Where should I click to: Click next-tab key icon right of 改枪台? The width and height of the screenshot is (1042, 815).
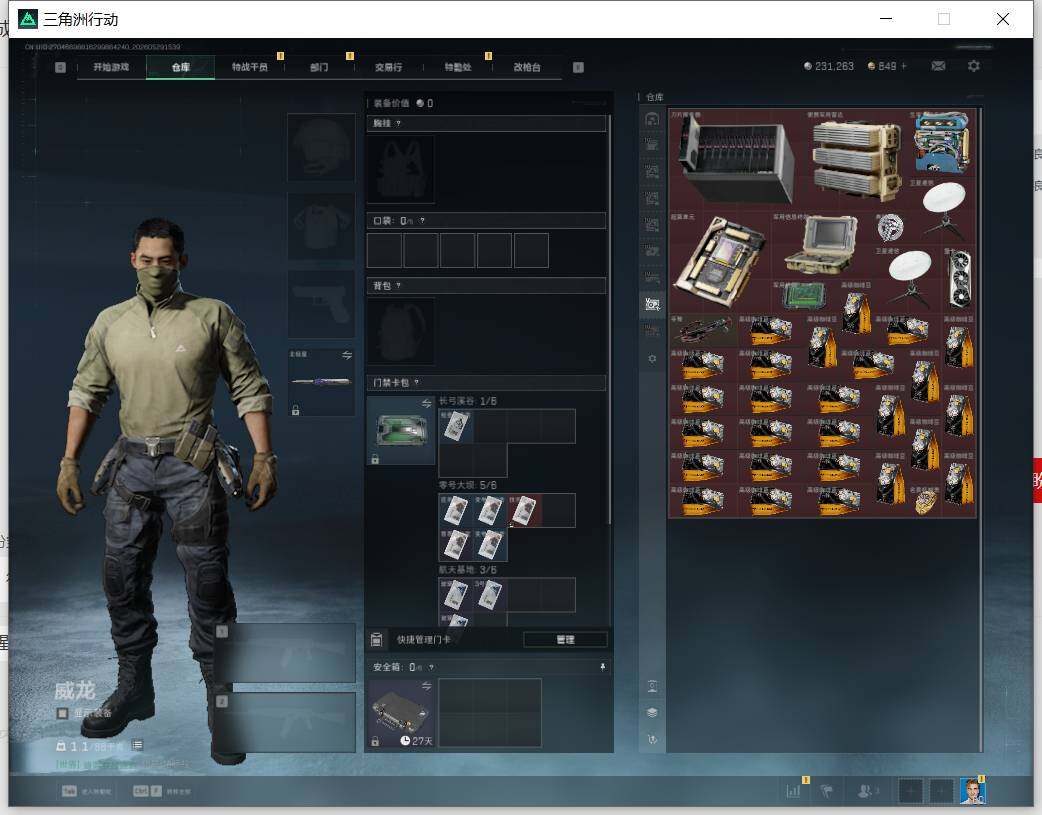578,67
